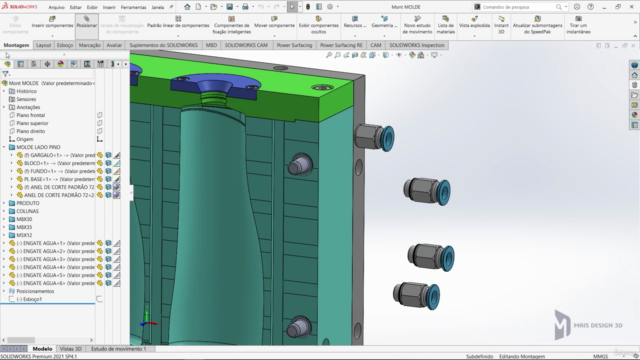Image resolution: width=640 pixels, height=360 pixels.
Task: Expand the Histórico item
Action: [4, 91]
